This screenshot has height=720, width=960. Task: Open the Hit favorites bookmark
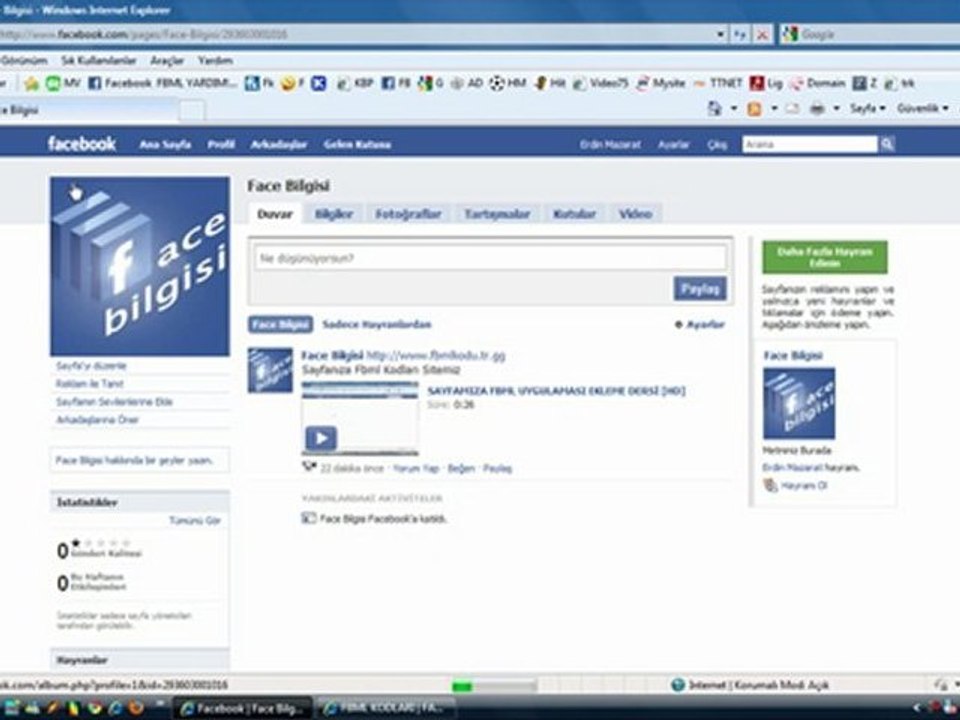pyautogui.click(x=550, y=83)
